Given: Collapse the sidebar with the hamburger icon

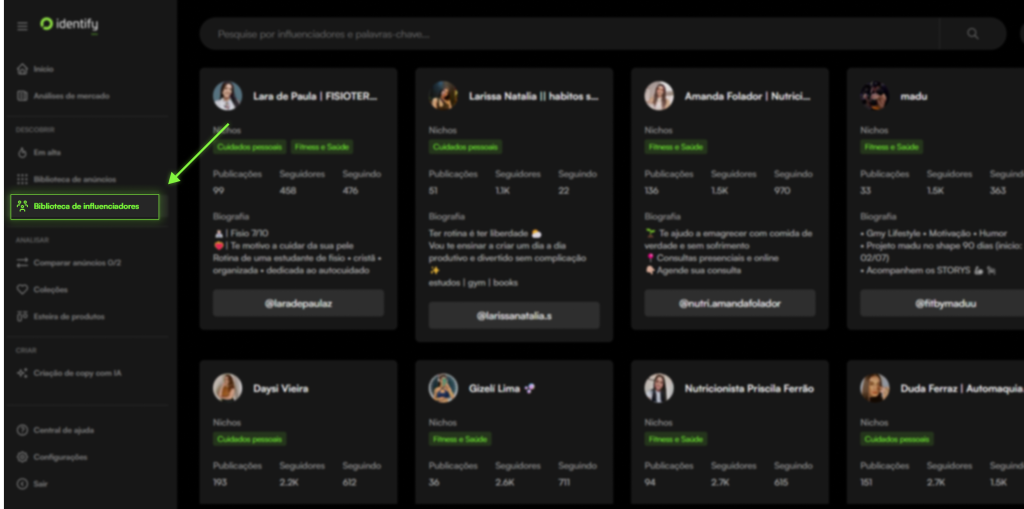Looking at the screenshot, I should (x=22, y=26).
